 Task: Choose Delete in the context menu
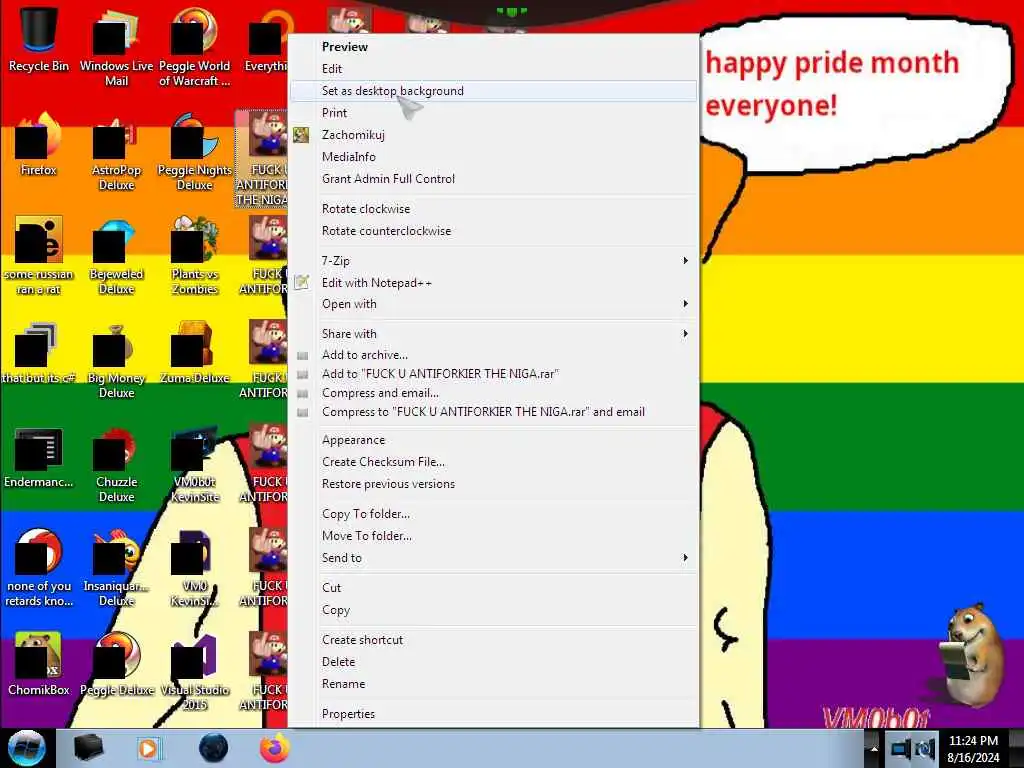point(493,662)
